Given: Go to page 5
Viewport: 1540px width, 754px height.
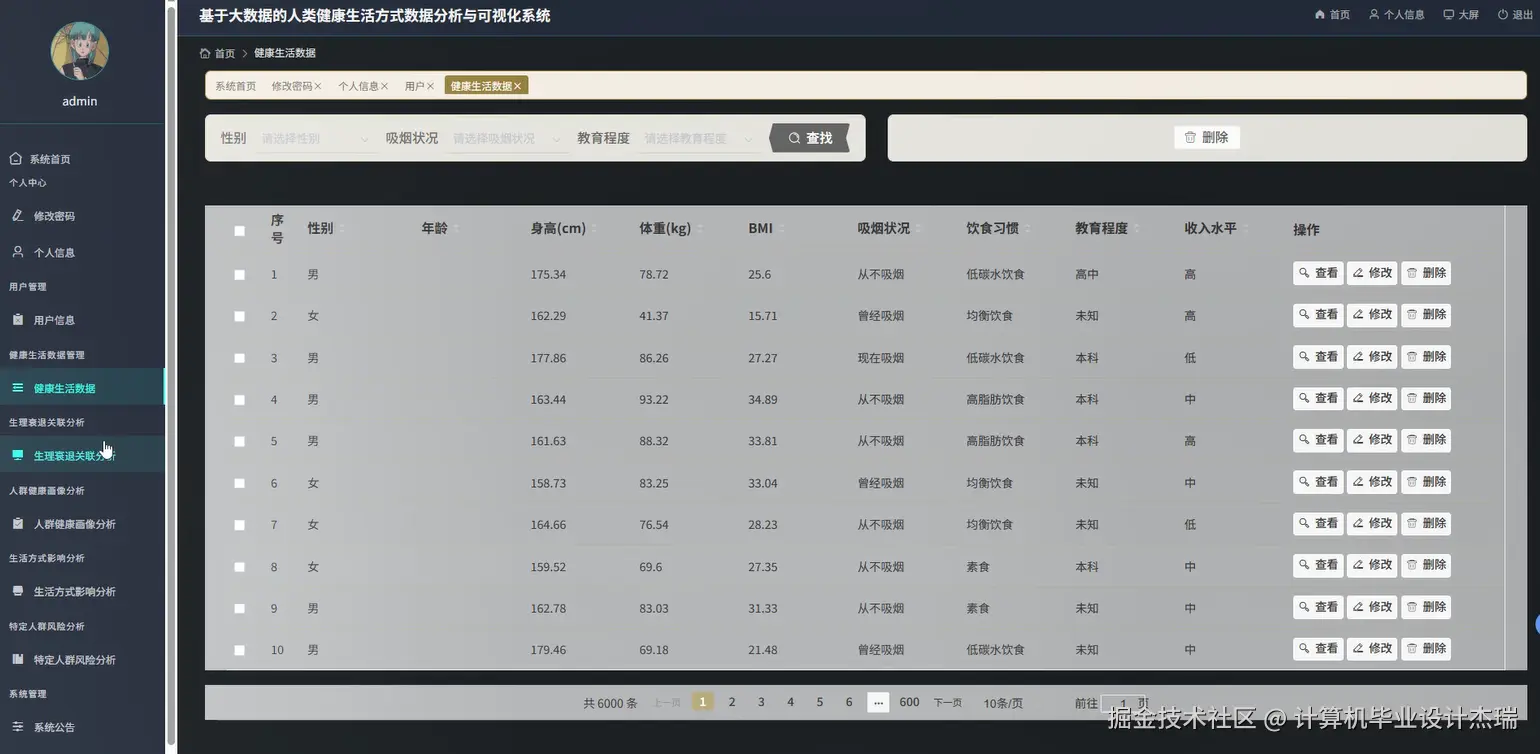Looking at the screenshot, I should [x=820, y=702].
